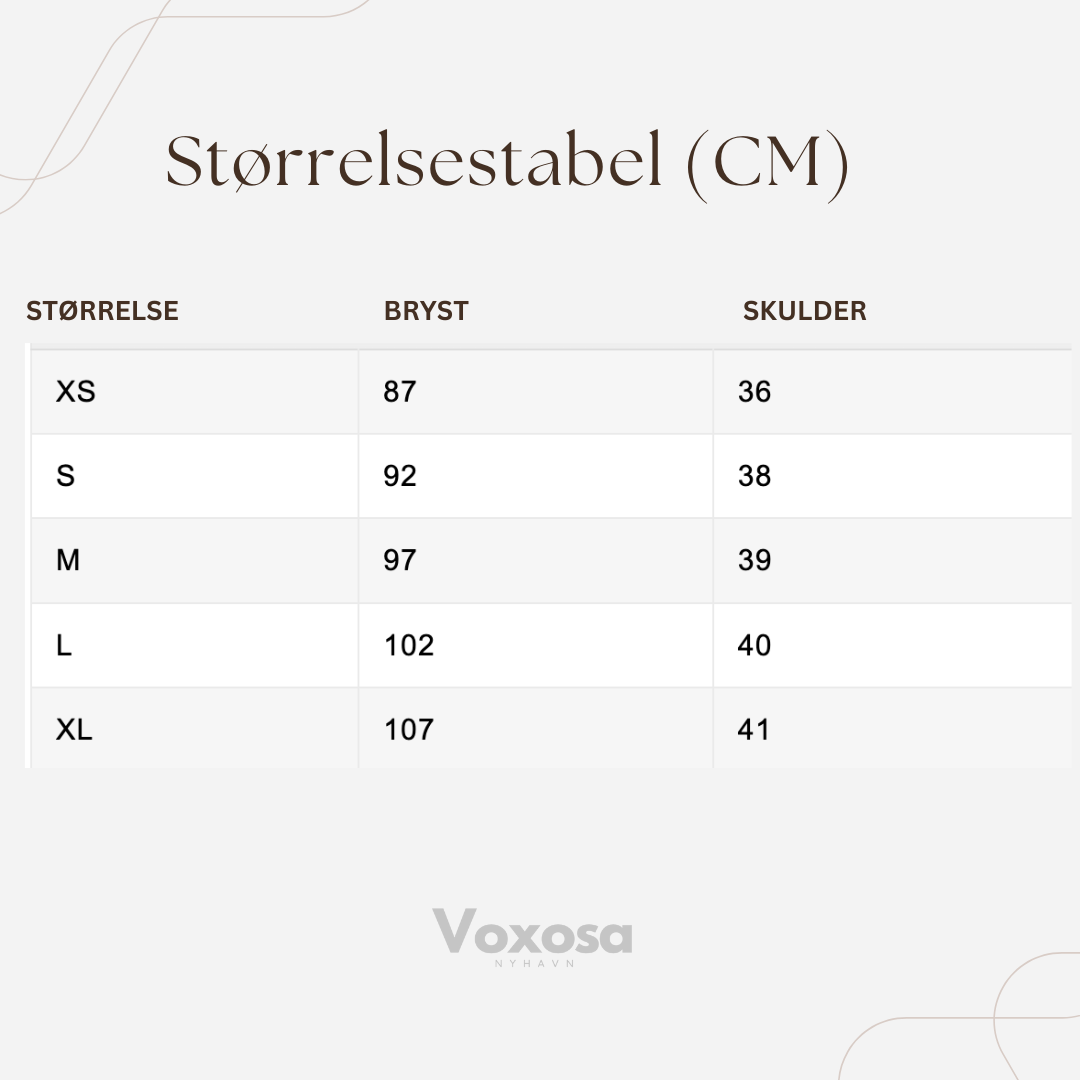Select the STØRRELSE column header

coord(103,311)
